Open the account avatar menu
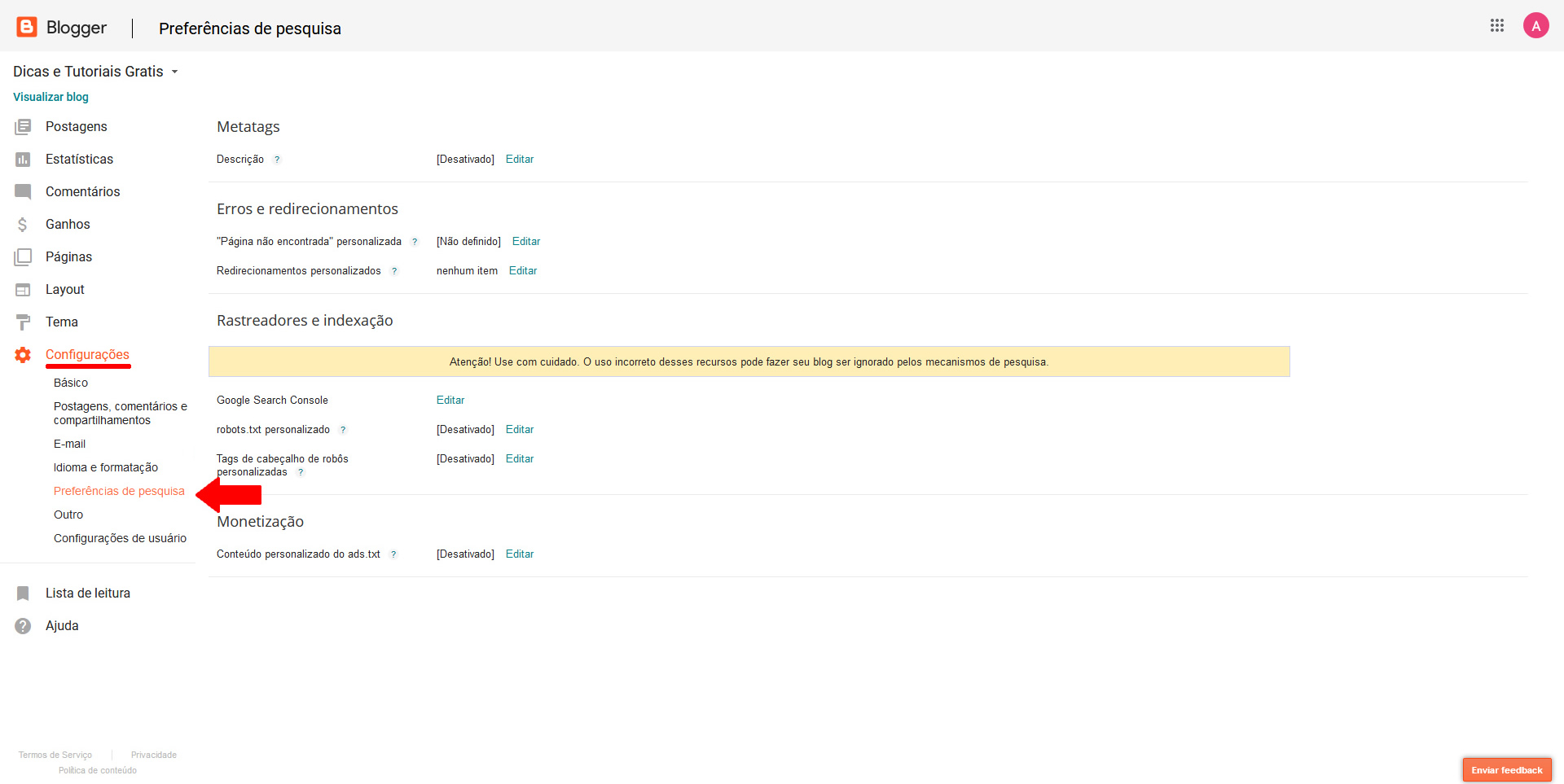 [1536, 26]
